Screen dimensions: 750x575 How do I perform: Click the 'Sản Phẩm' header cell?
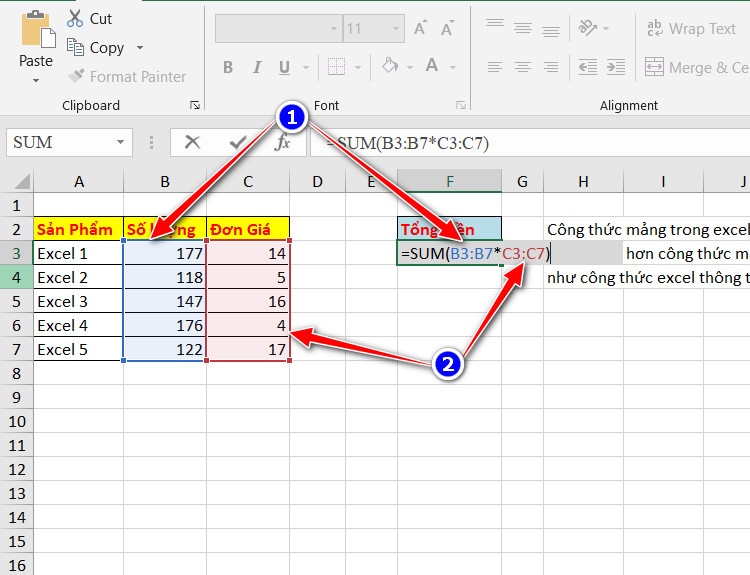tap(79, 229)
